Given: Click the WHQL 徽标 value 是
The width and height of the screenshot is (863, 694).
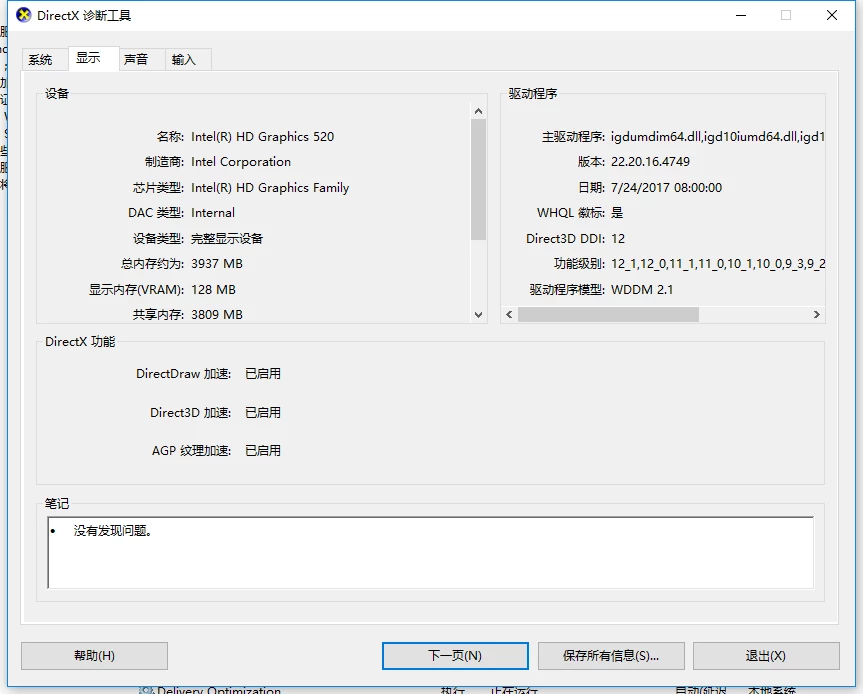Looking at the screenshot, I should coord(617,213).
